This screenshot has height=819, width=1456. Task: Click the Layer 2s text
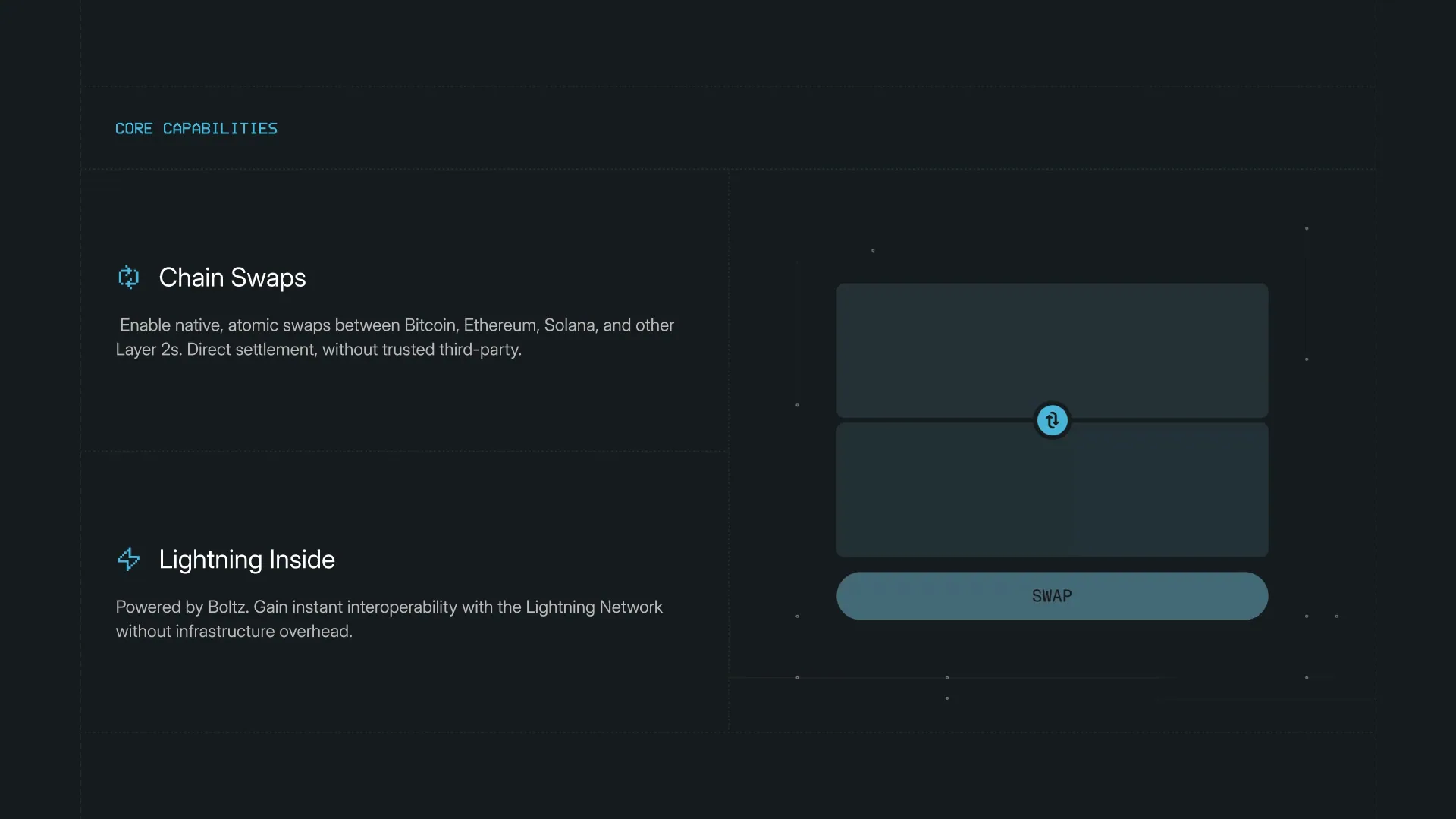pyautogui.click(x=149, y=350)
